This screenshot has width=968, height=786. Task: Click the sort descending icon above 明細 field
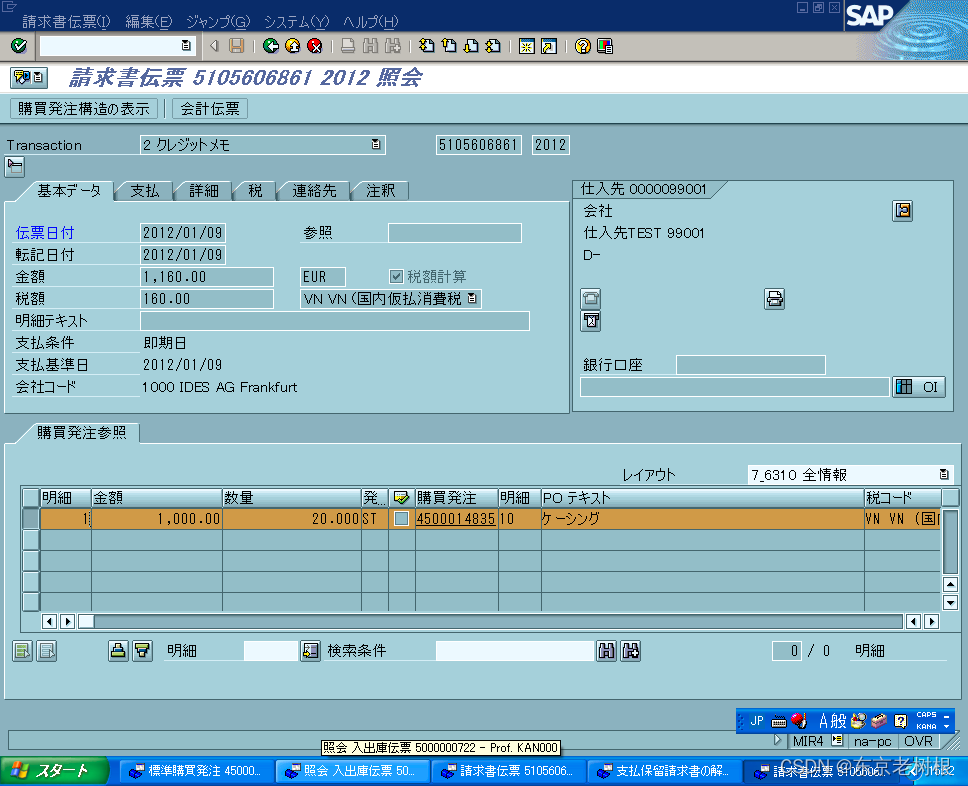point(141,650)
